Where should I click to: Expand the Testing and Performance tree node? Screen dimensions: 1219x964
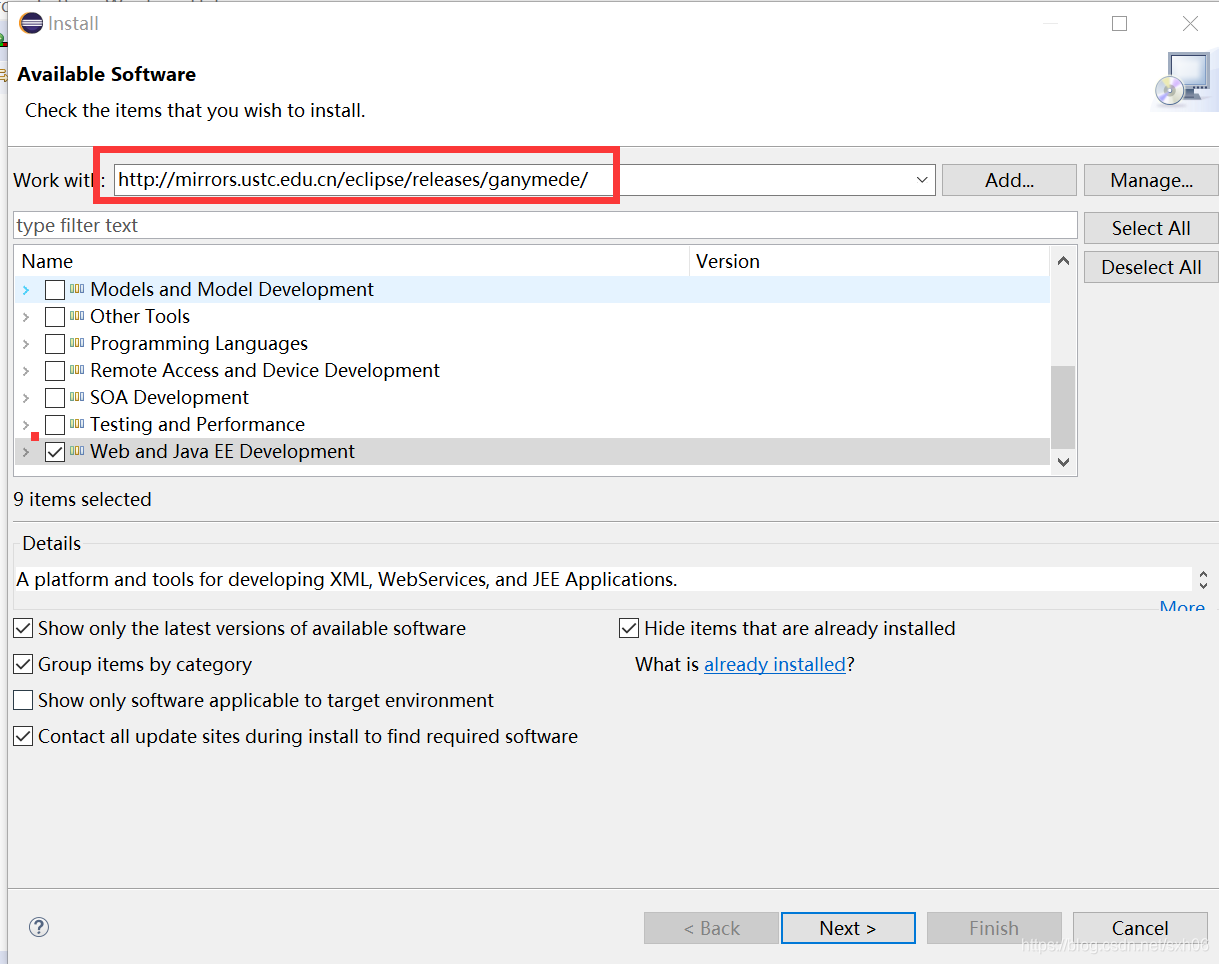tap(26, 425)
